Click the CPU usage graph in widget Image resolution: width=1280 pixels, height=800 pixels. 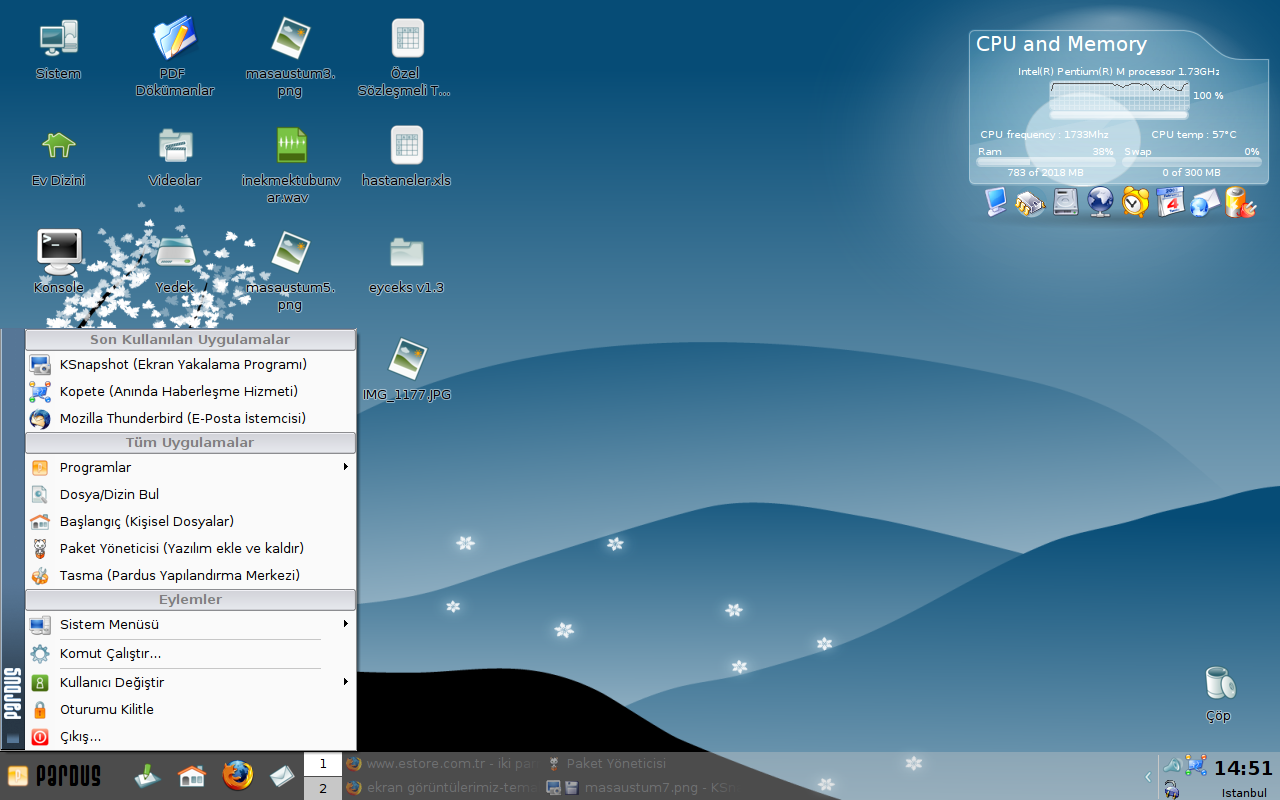click(x=1119, y=95)
